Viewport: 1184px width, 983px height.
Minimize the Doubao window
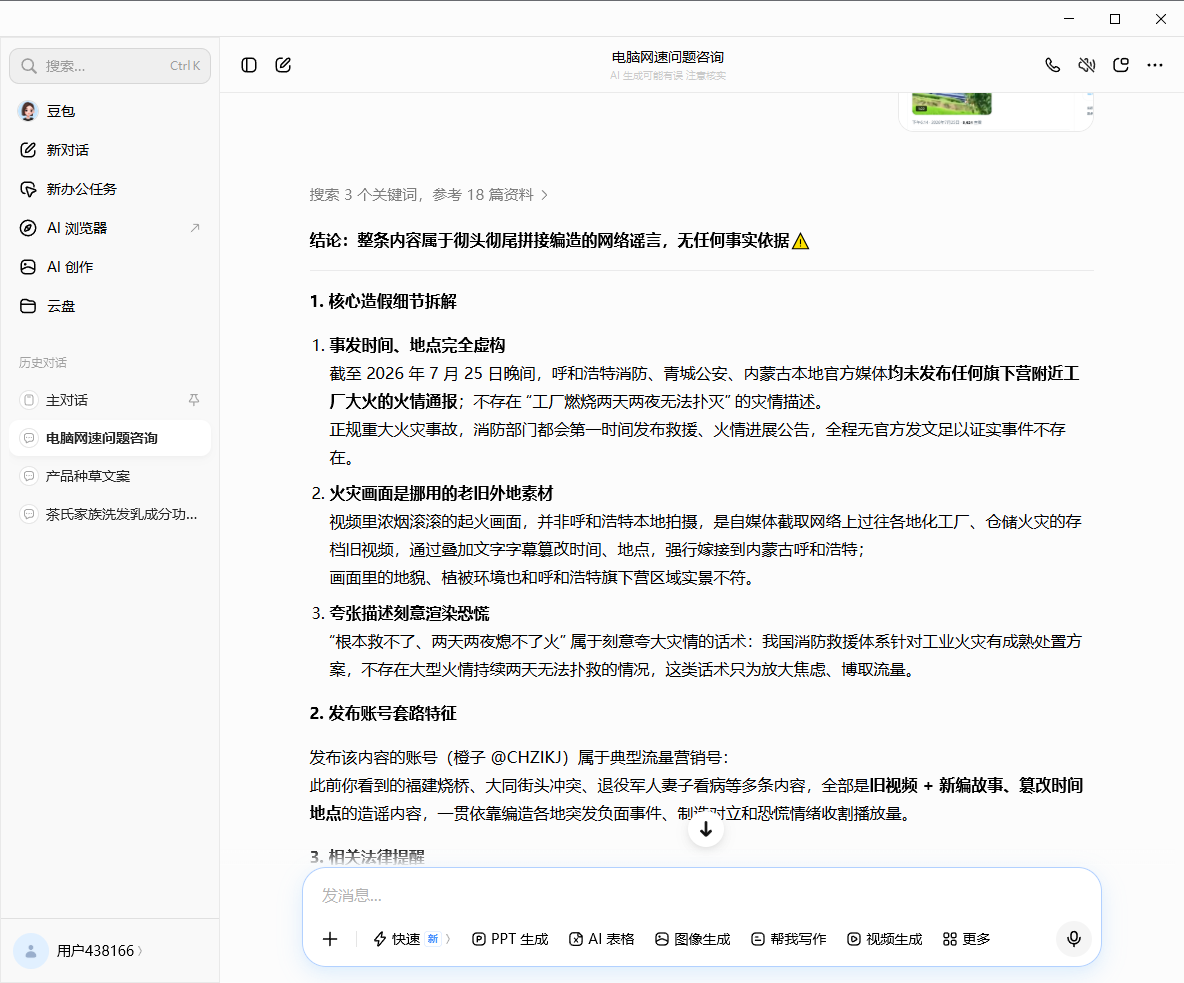tap(1068, 19)
